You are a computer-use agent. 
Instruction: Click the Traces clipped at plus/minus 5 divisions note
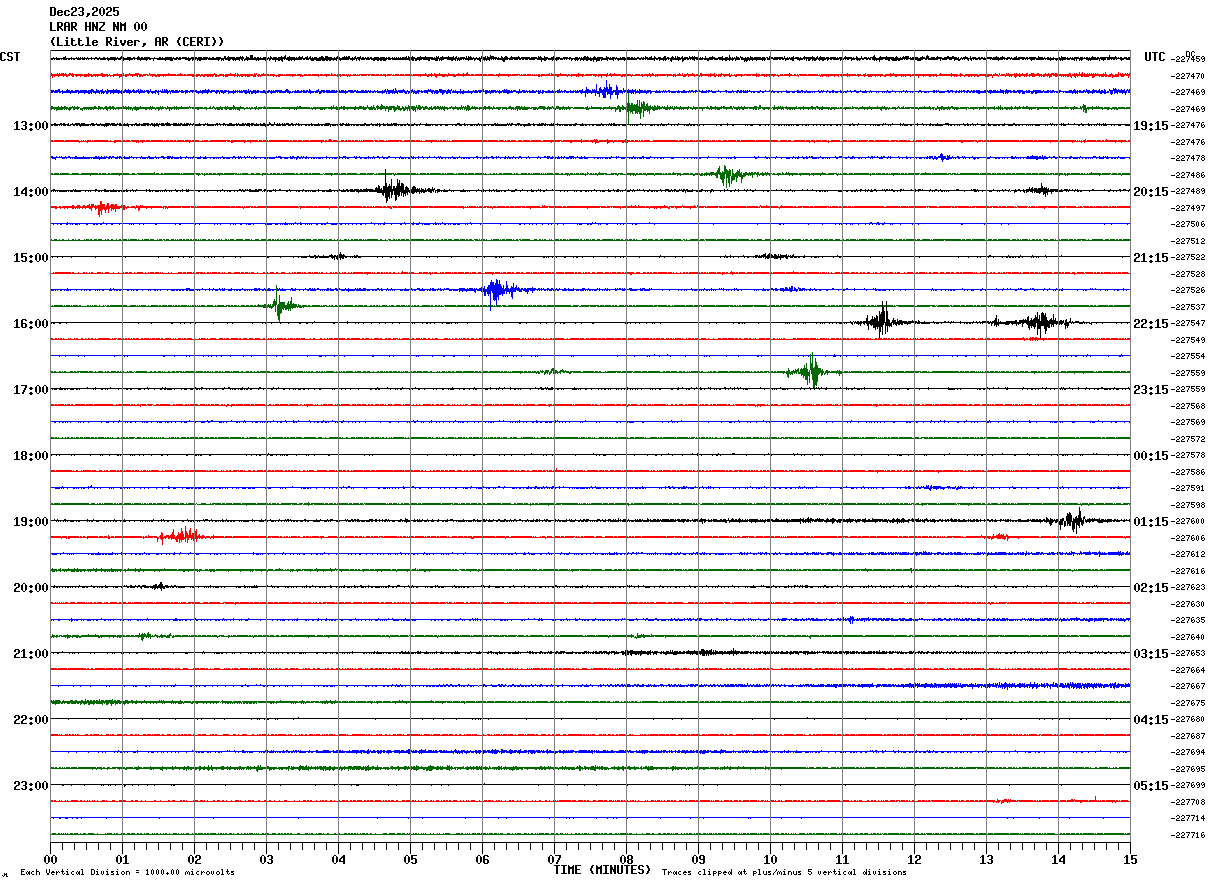point(784,873)
